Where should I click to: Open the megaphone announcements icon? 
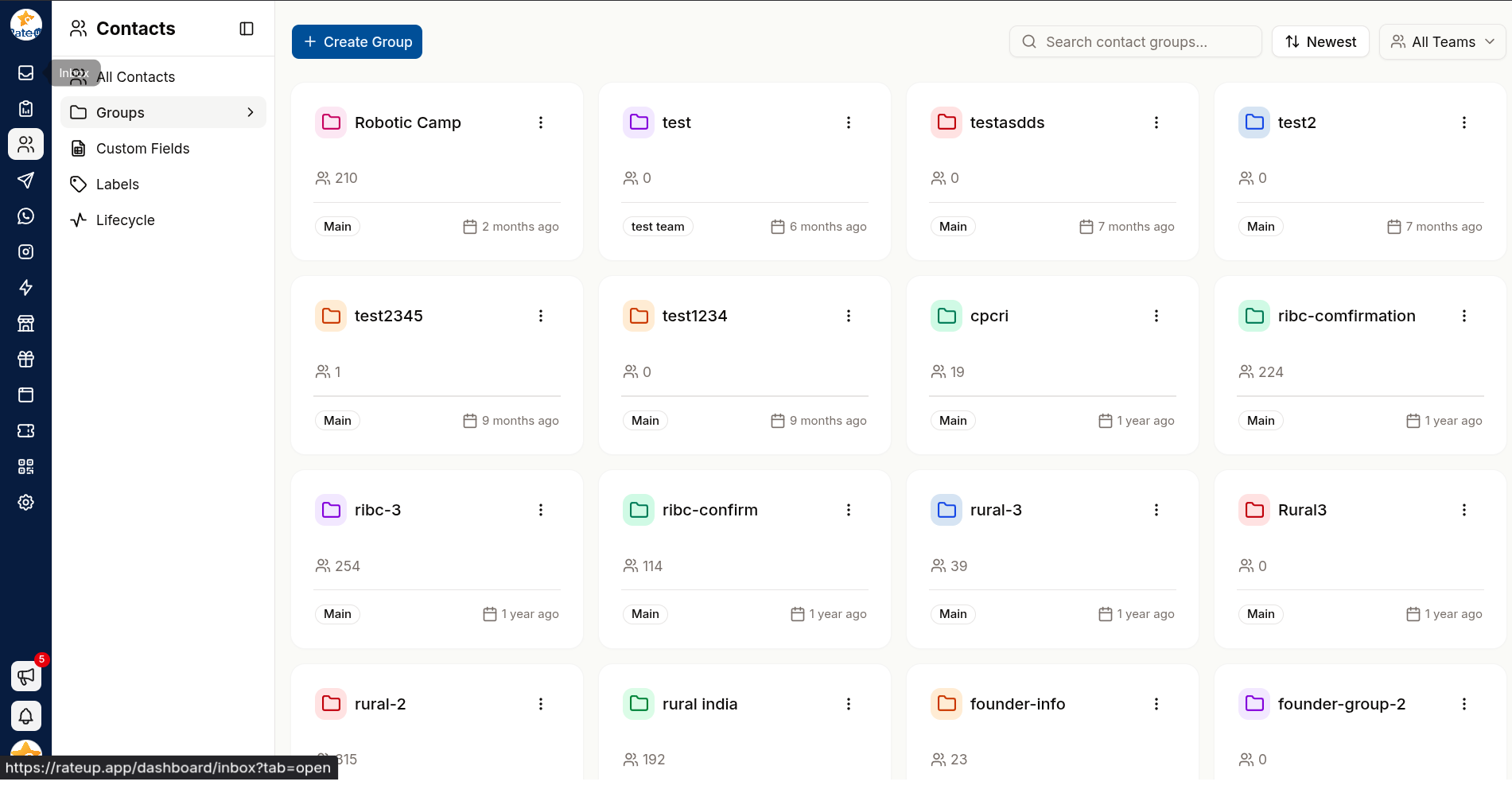click(x=25, y=676)
